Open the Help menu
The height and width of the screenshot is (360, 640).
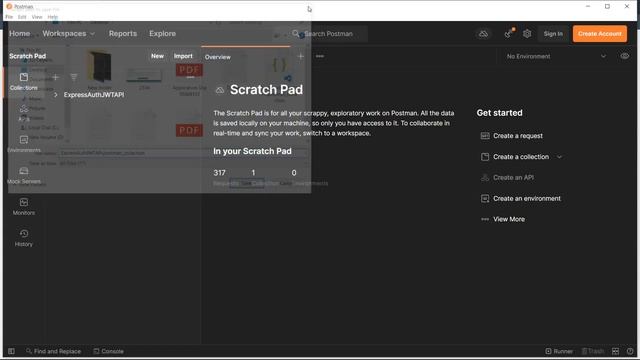(x=53, y=17)
